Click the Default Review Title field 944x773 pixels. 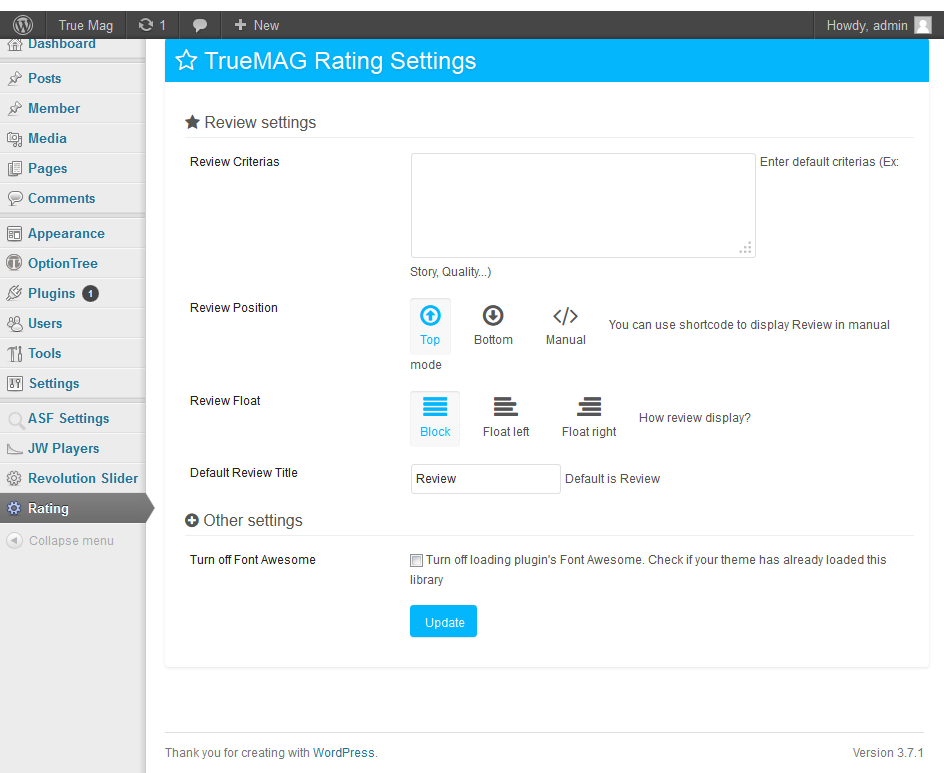(x=485, y=479)
